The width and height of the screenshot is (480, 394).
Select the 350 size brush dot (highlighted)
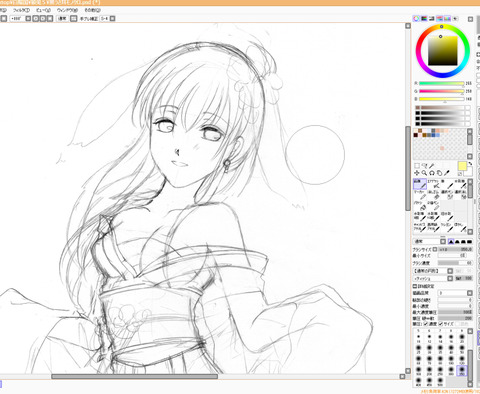pos(462,370)
